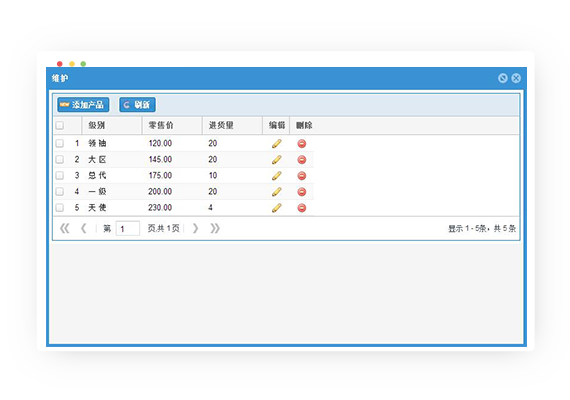The width and height of the screenshot is (570, 400).
Task: Edit row 1 领袖 with pencil icon
Action: coord(277,144)
